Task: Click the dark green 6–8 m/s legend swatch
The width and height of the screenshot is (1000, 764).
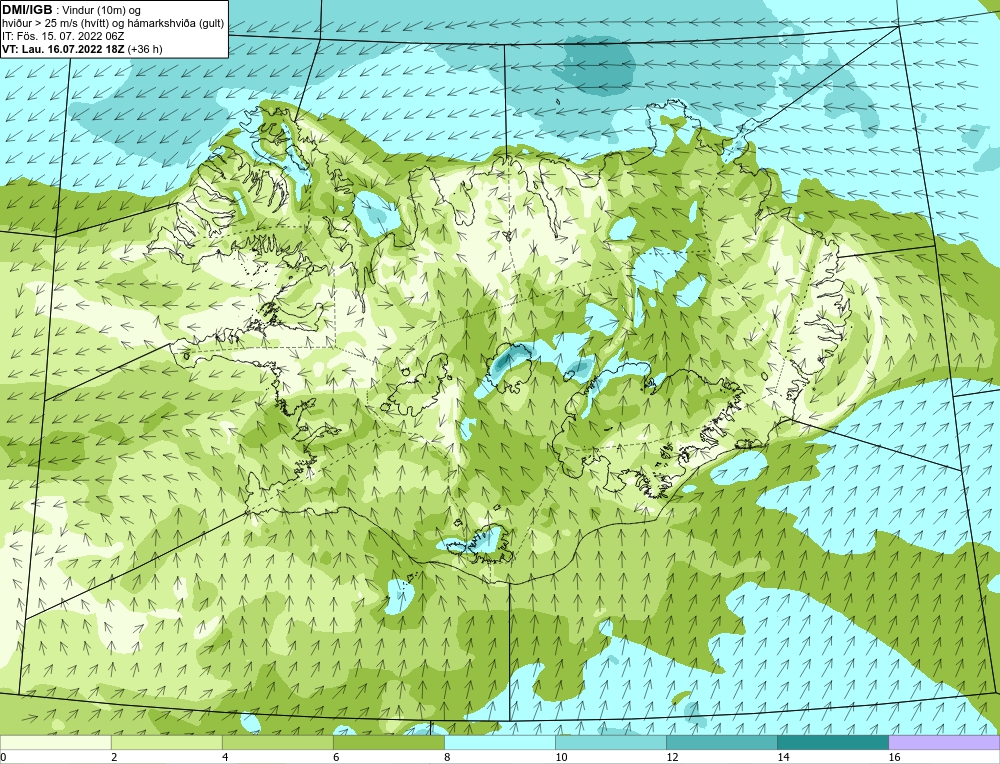Action: [388, 742]
